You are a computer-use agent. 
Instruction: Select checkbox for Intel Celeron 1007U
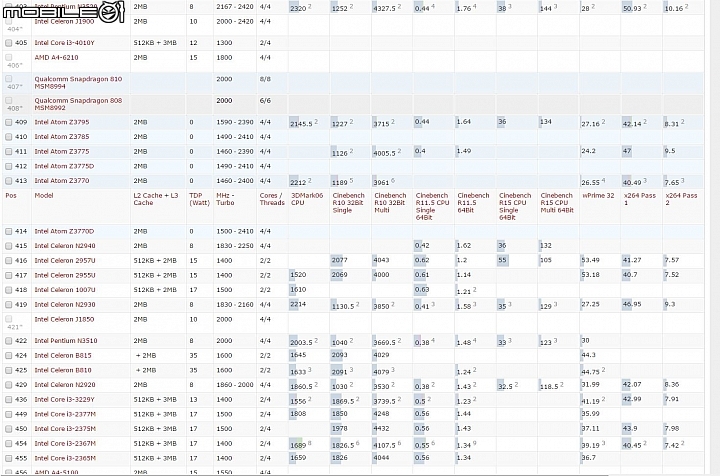click(x=8, y=290)
